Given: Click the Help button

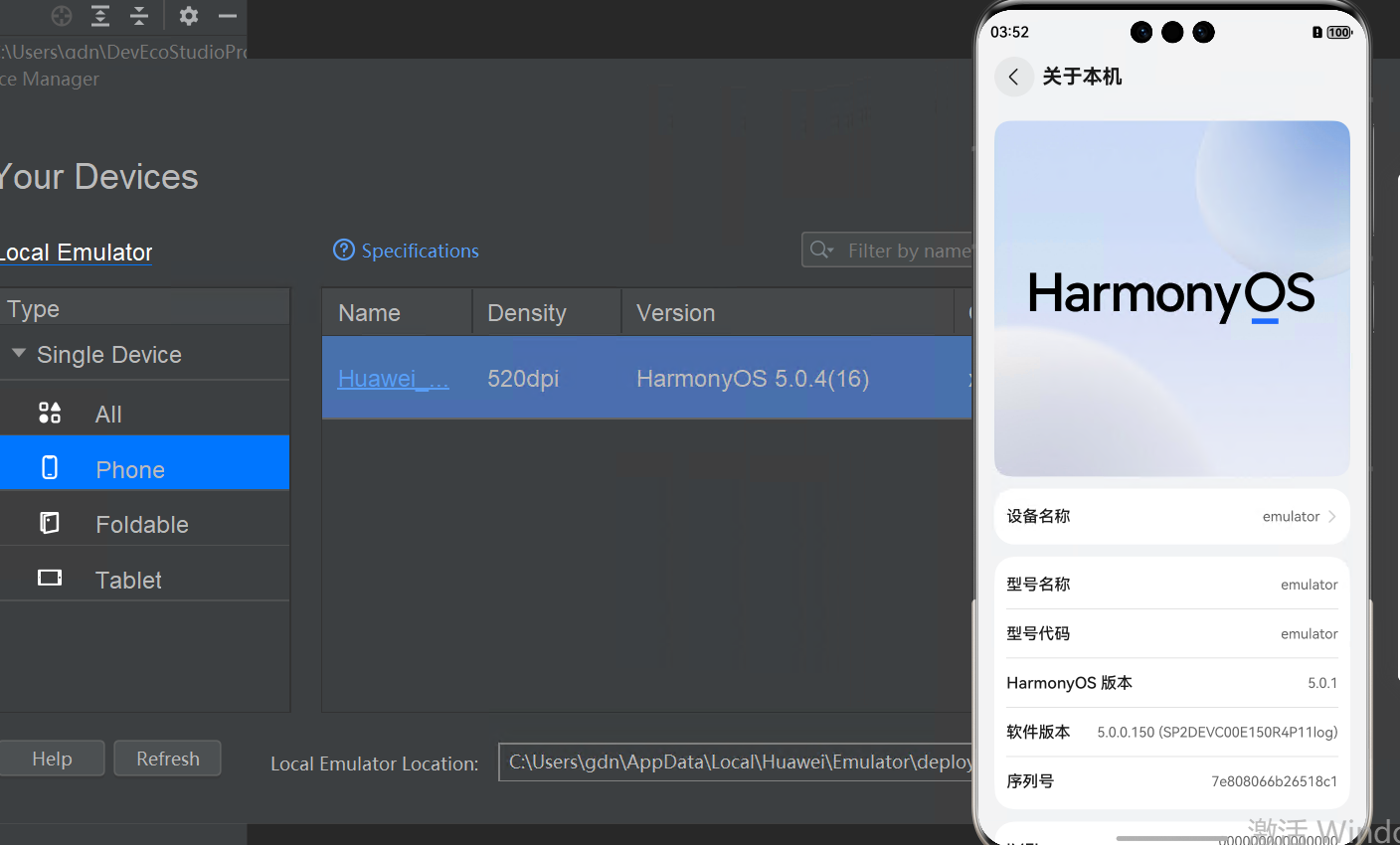Looking at the screenshot, I should tap(52, 759).
